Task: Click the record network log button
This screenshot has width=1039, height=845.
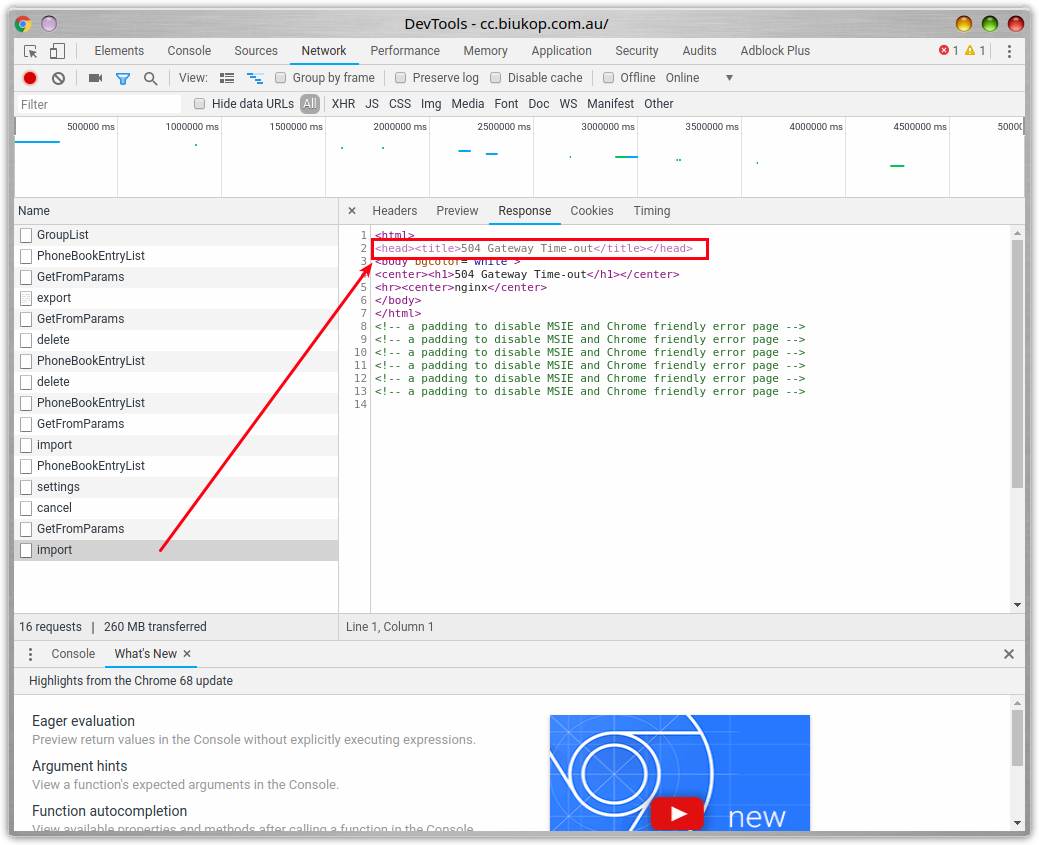Action: [x=30, y=78]
